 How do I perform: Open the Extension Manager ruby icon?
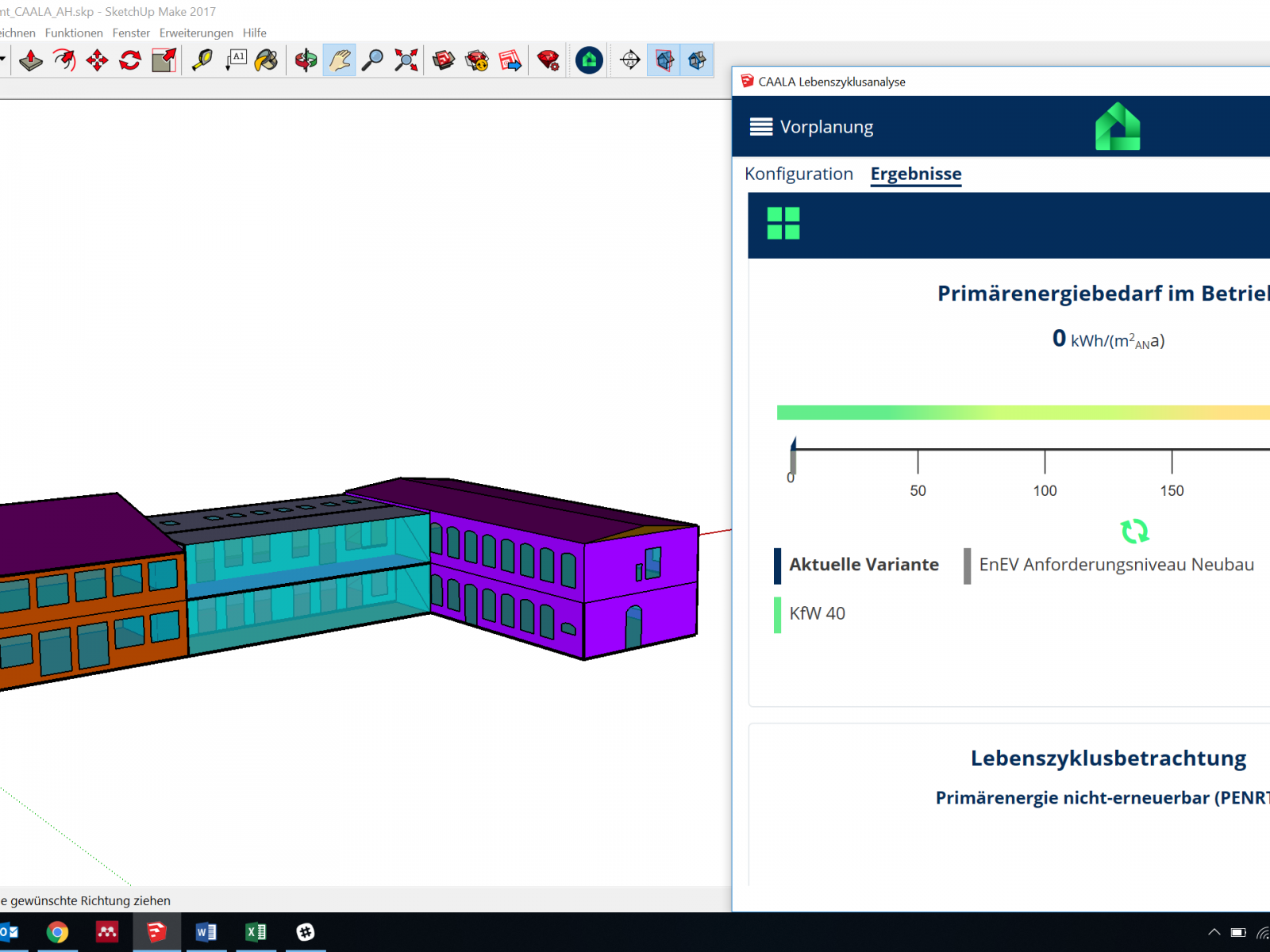coord(548,60)
